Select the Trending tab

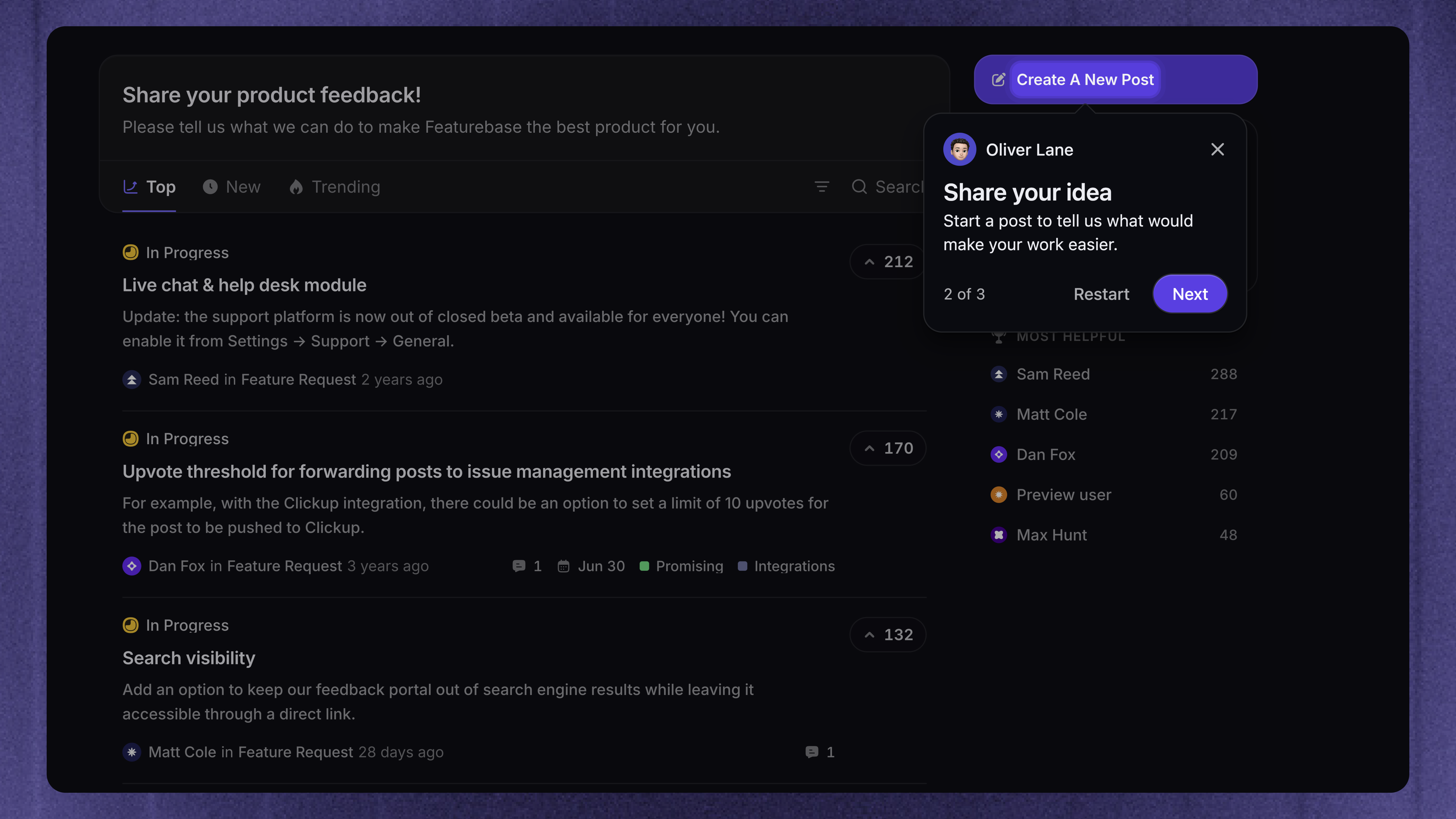335,187
